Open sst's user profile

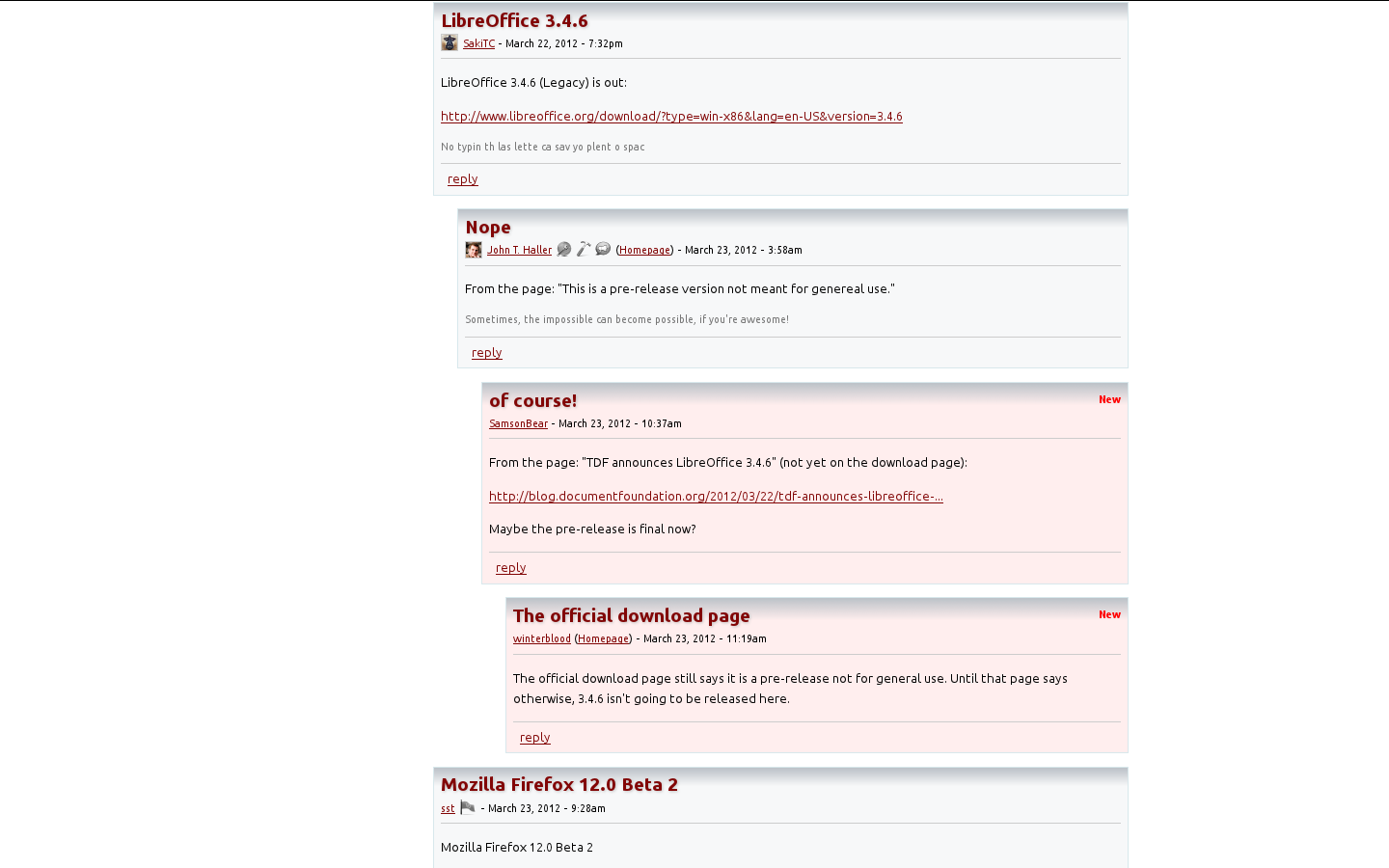point(448,808)
